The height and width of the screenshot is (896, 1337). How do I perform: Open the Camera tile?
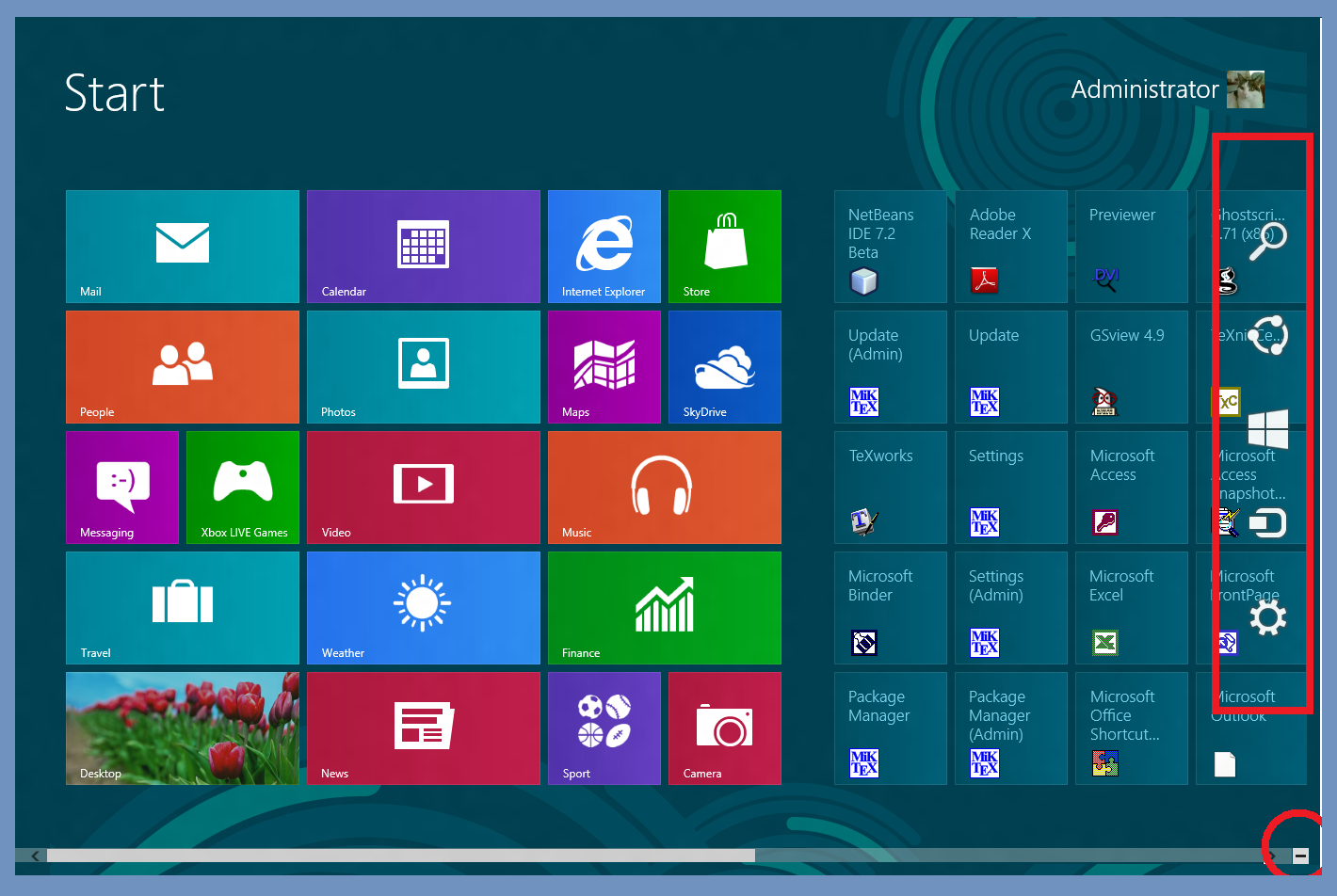click(725, 728)
